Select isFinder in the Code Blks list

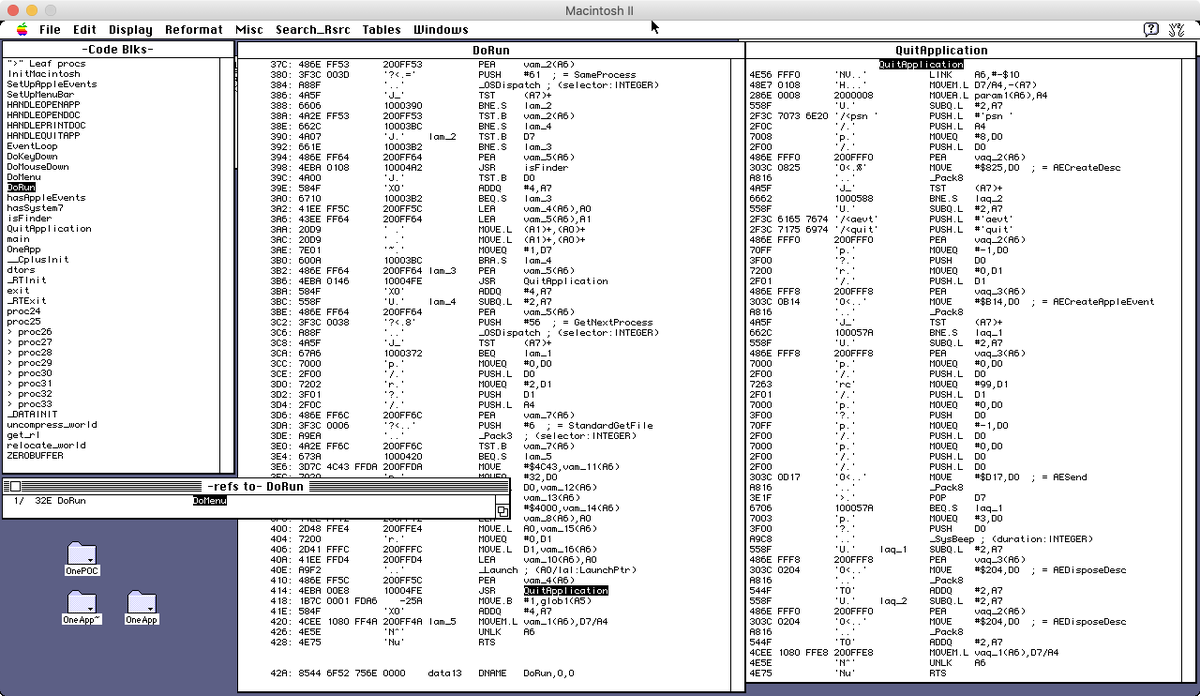point(29,218)
